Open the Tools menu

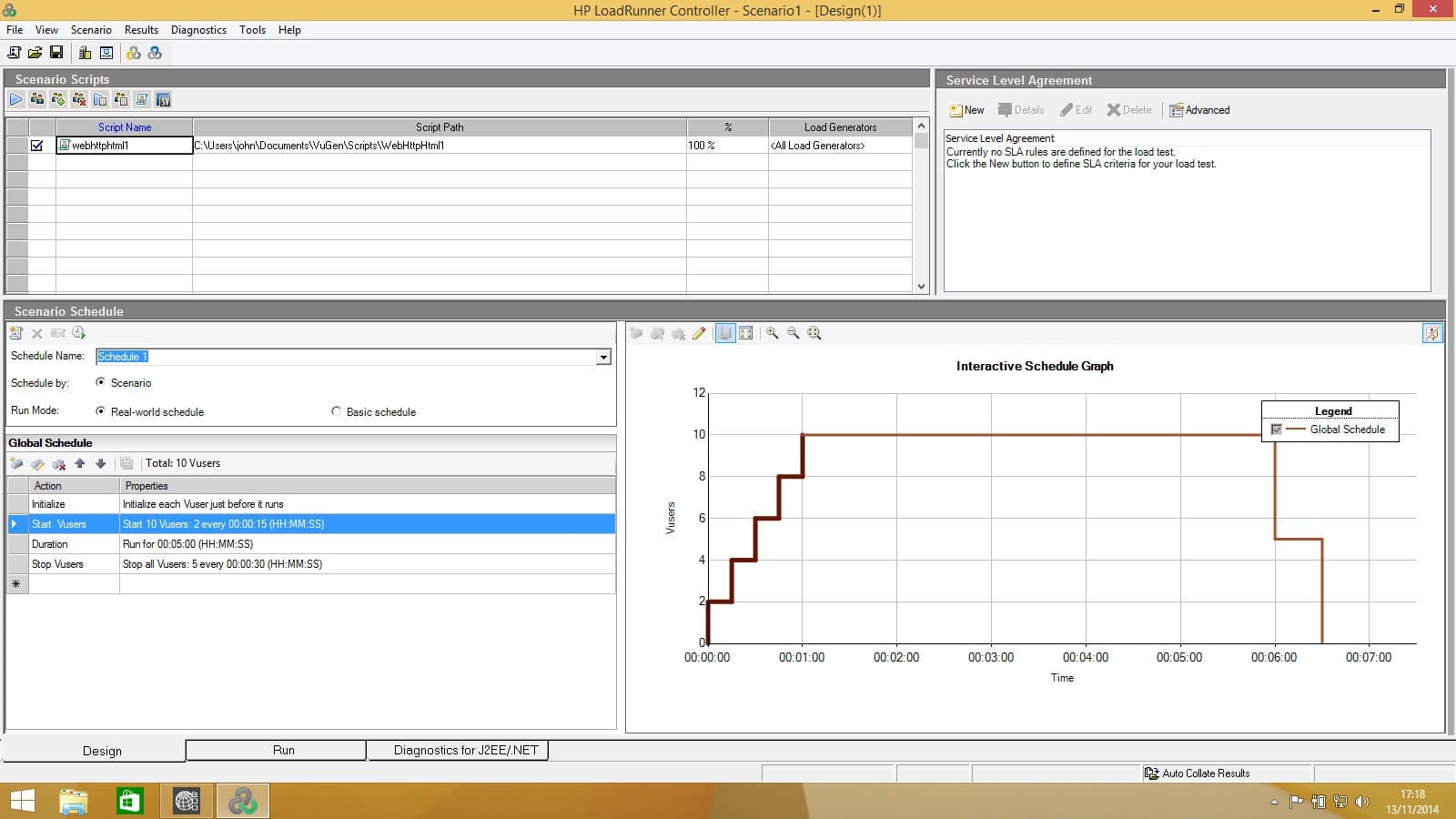[x=252, y=30]
